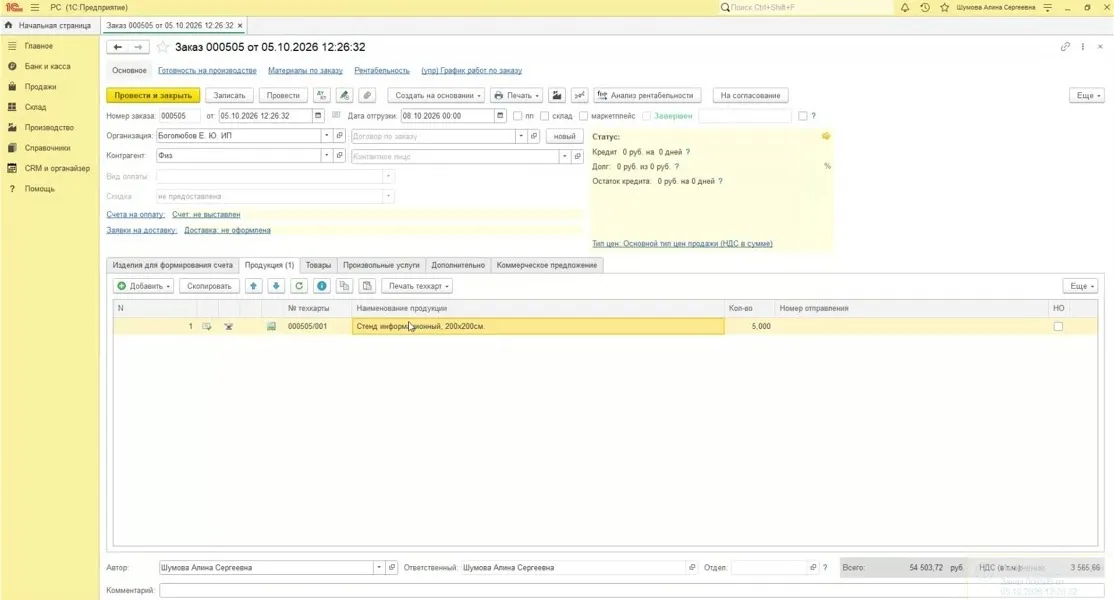The width and height of the screenshot is (1114, 600).
Task: Open the Продажи section in the sidebar
Action: (40, 87)
